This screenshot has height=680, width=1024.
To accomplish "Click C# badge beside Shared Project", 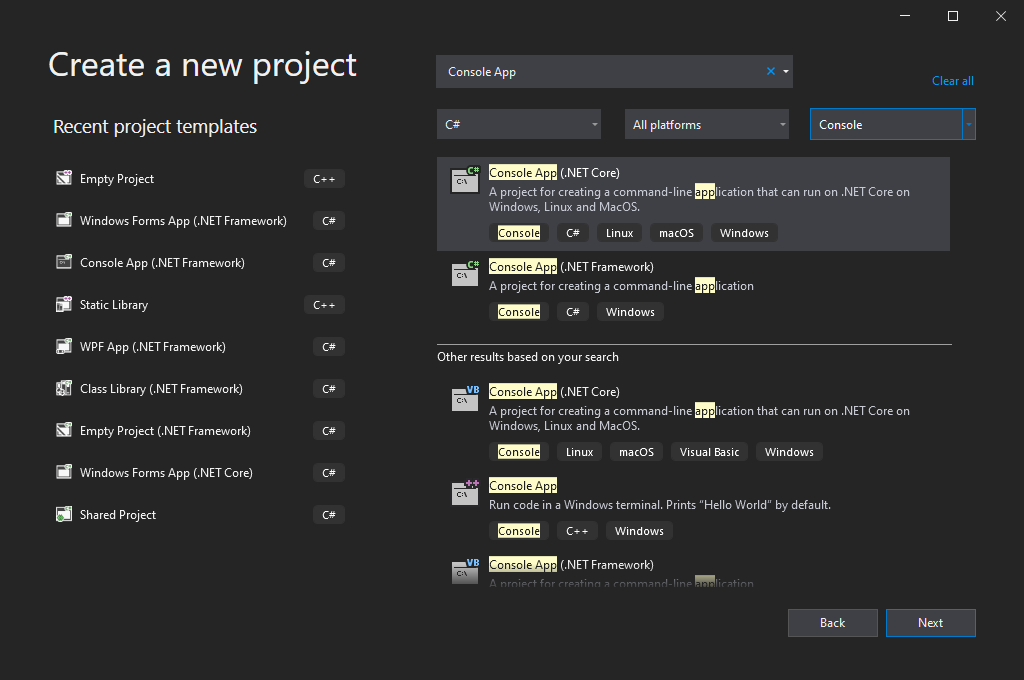I will point(328,515).
